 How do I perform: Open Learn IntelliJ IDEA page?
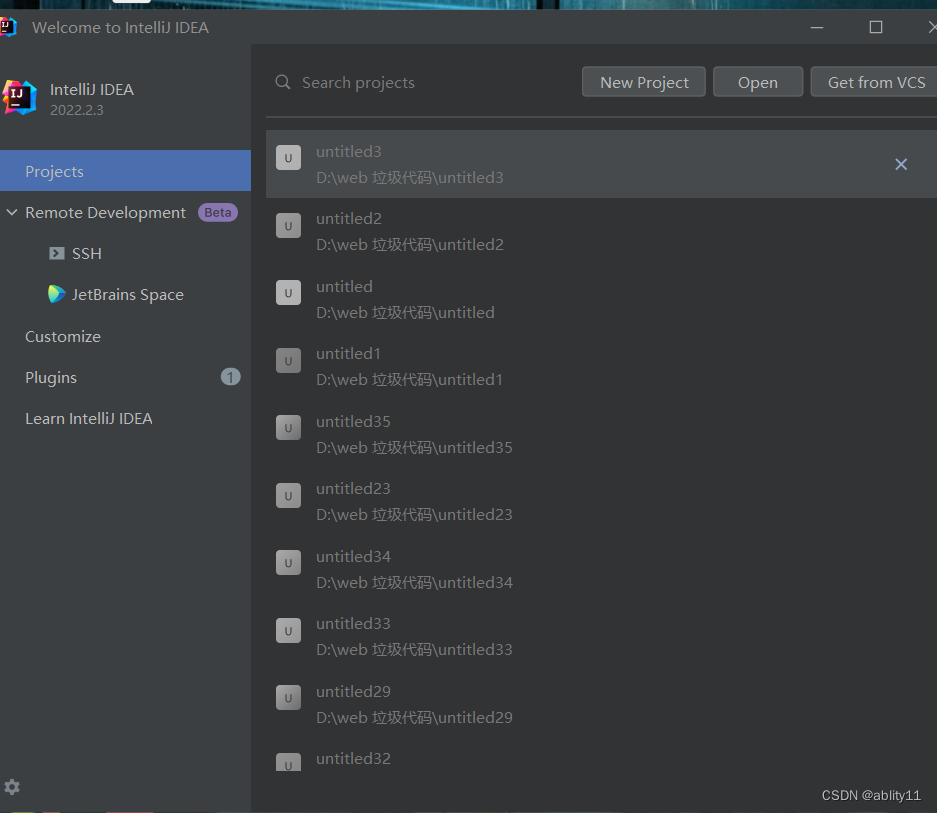pyautogui.click(x=88, y=418)
